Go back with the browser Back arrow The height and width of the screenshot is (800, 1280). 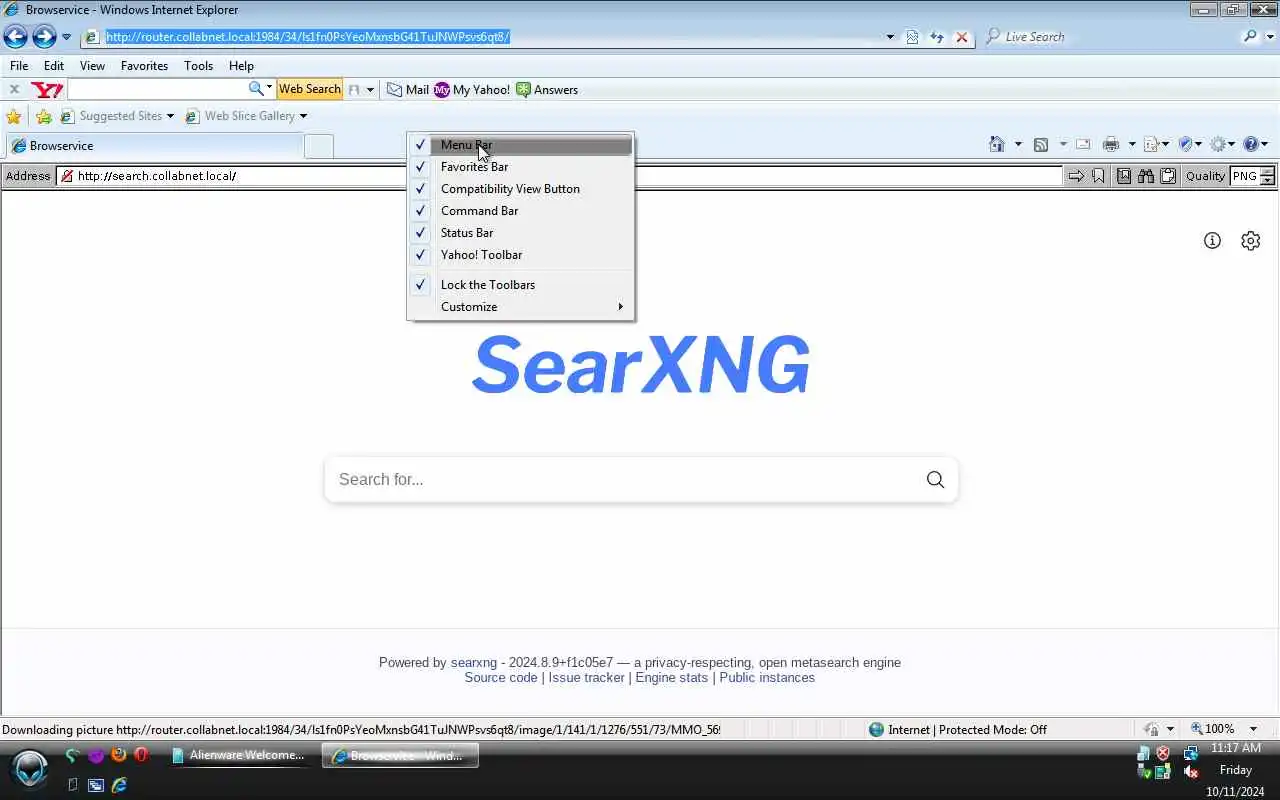pyautogui.click(x=15, y=37)
